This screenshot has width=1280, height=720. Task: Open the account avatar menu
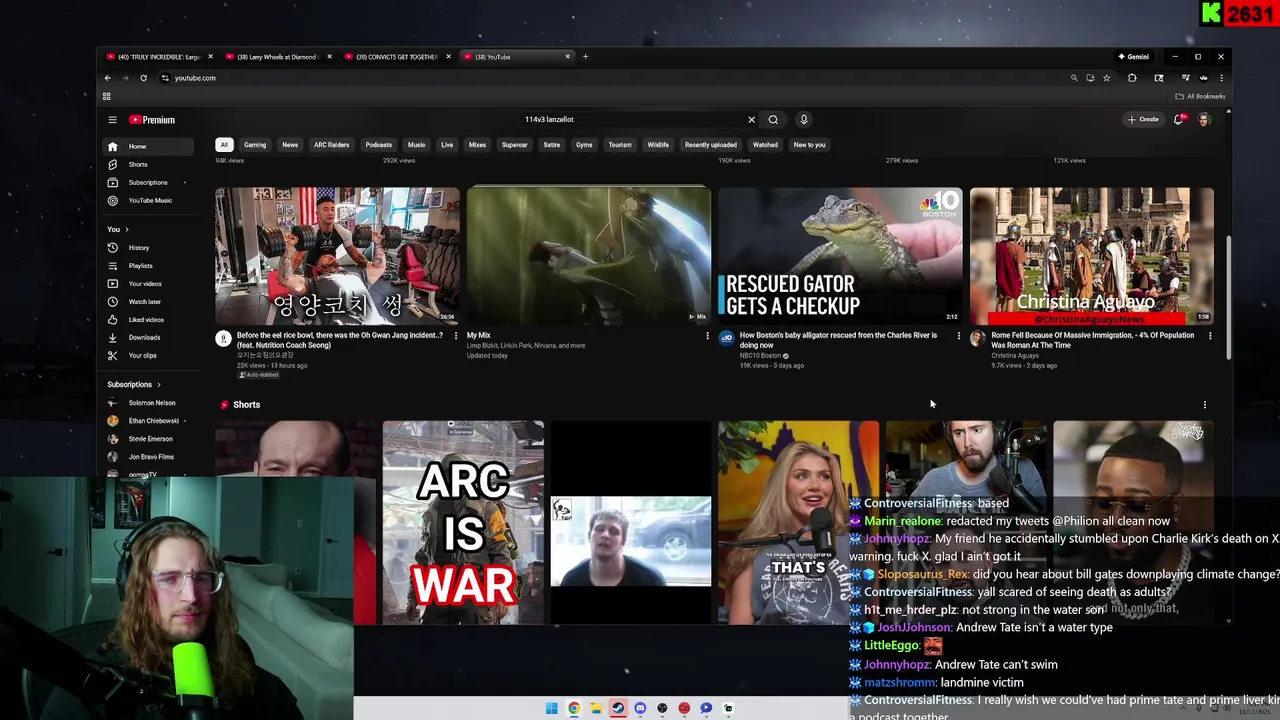click(x=1204, y=120)
